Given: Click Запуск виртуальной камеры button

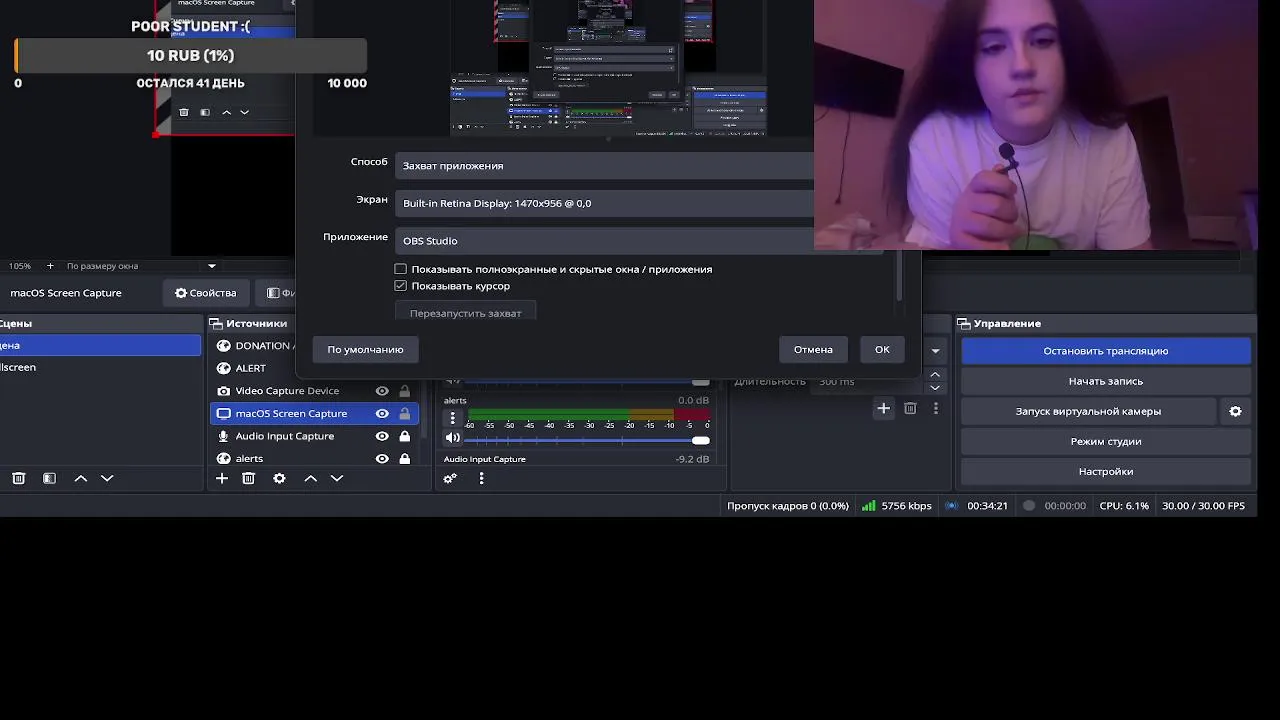Looking at the screenshot, I should (1088, 411).
